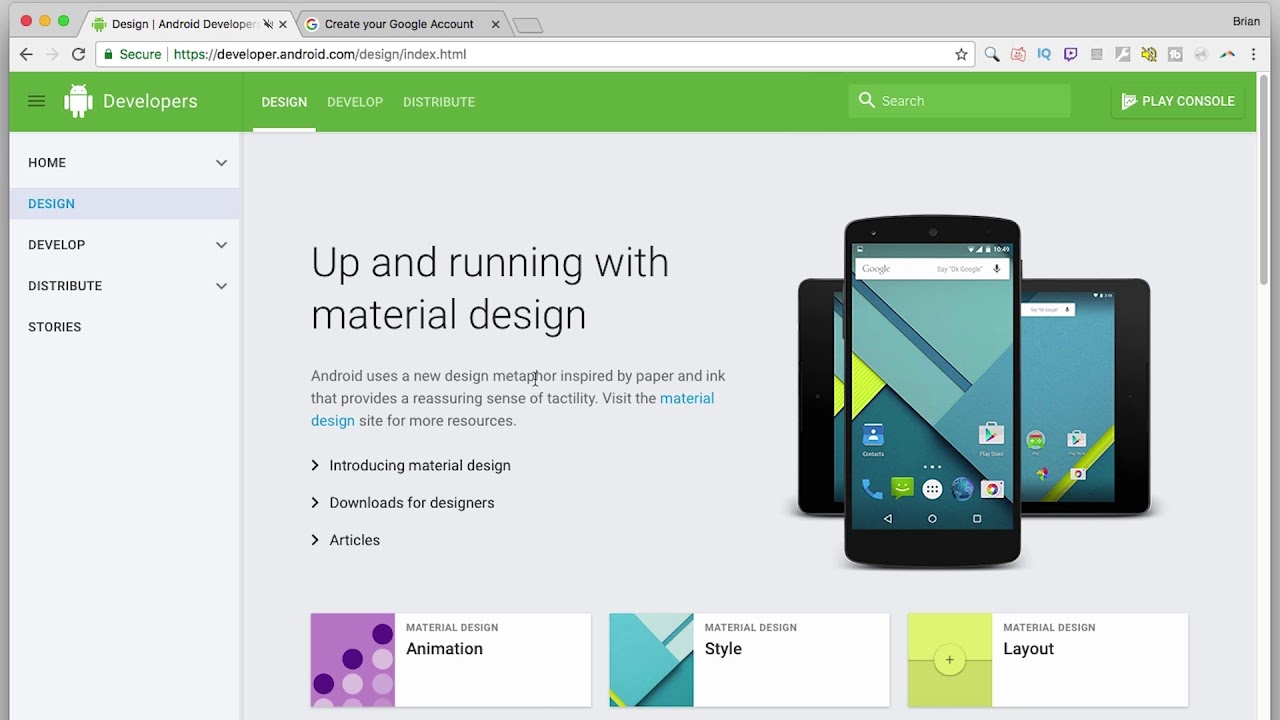Click the magnifying glass extension icon
Screen dimensions: 1280x720
[x=992, y=54]
